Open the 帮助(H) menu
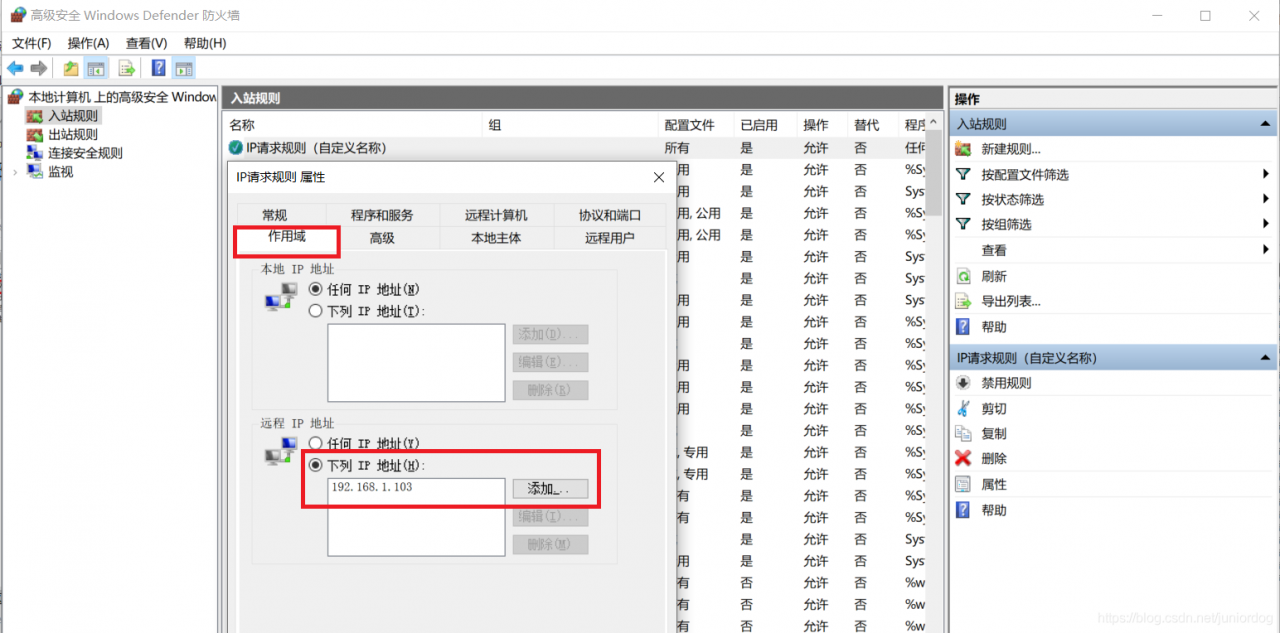The height and width of the screenshot is (633, 1280). tap(205, 43)
